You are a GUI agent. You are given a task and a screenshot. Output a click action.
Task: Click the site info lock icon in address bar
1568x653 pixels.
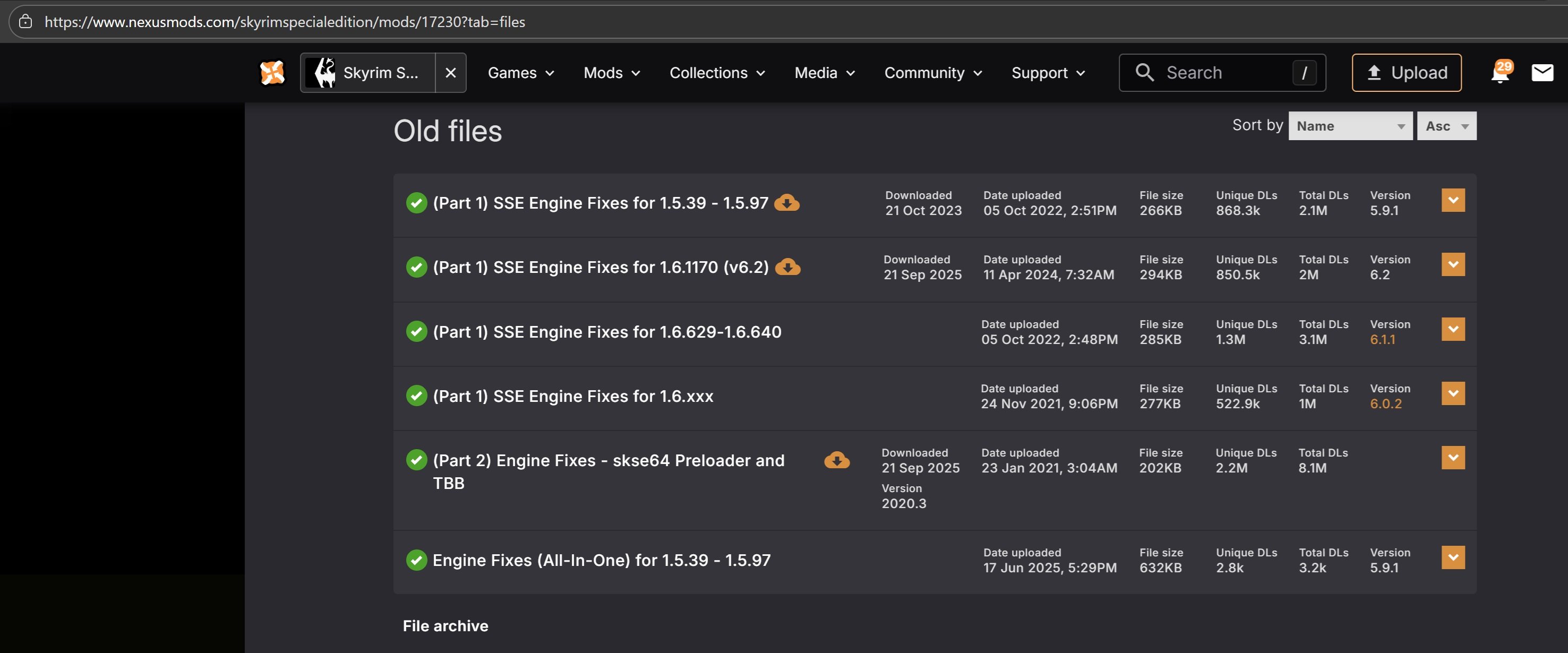25,21
